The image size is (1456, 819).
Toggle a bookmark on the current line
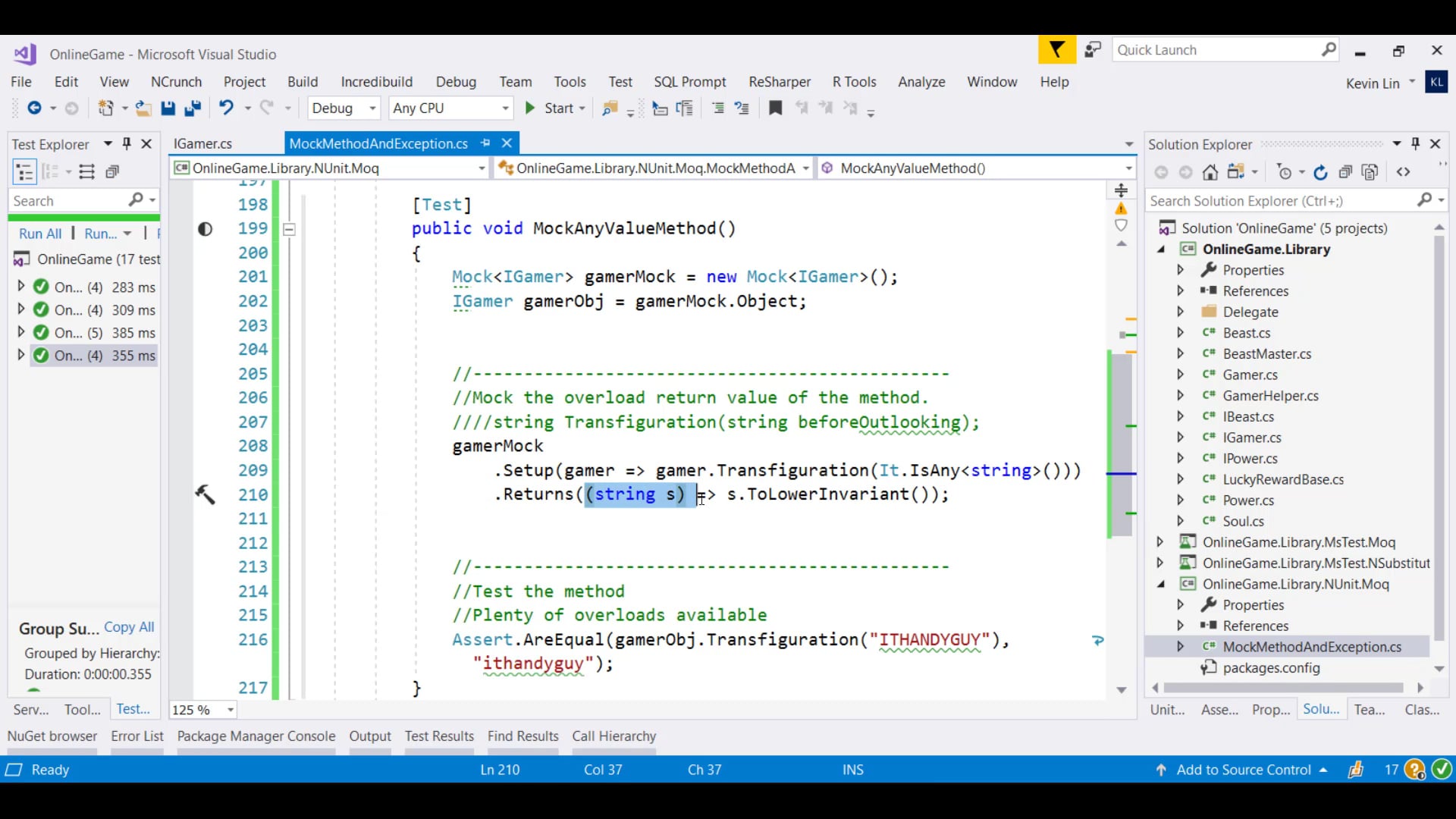pos(775,108)
